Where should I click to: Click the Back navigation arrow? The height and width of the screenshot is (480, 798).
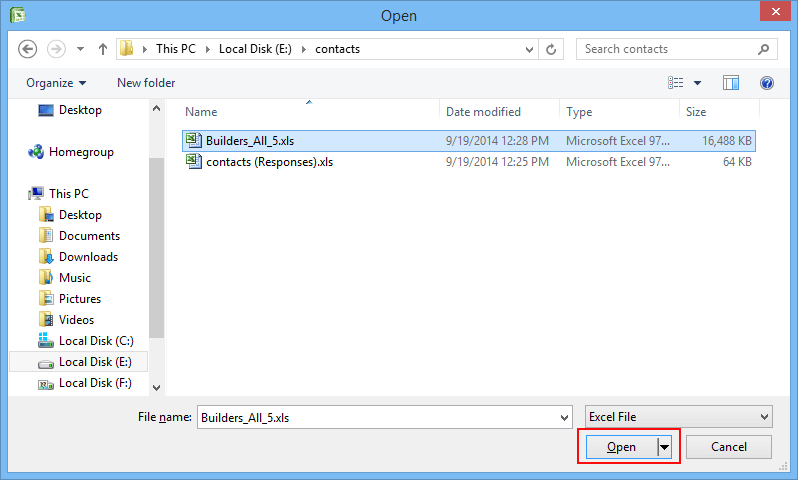coord(28,49)
